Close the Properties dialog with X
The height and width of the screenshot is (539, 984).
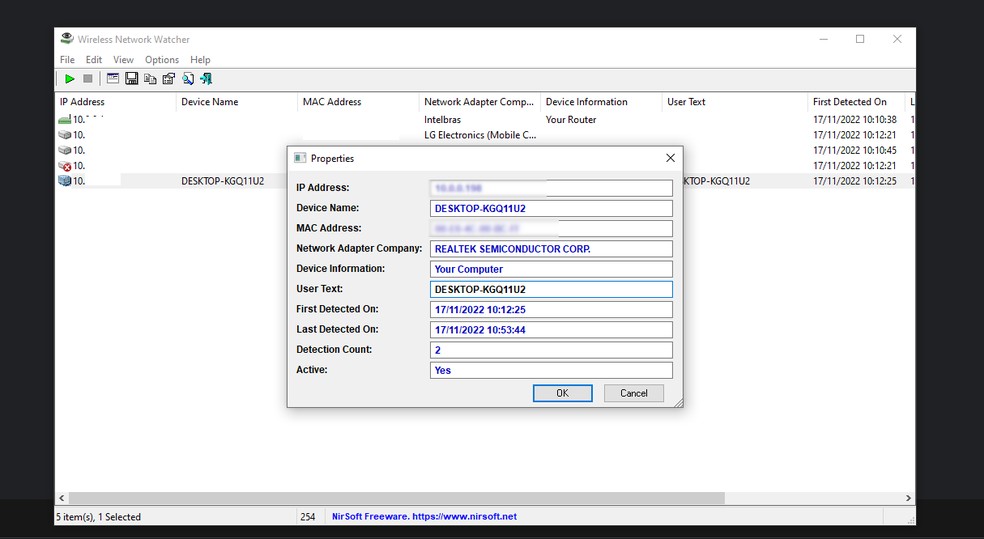point(670,158)
